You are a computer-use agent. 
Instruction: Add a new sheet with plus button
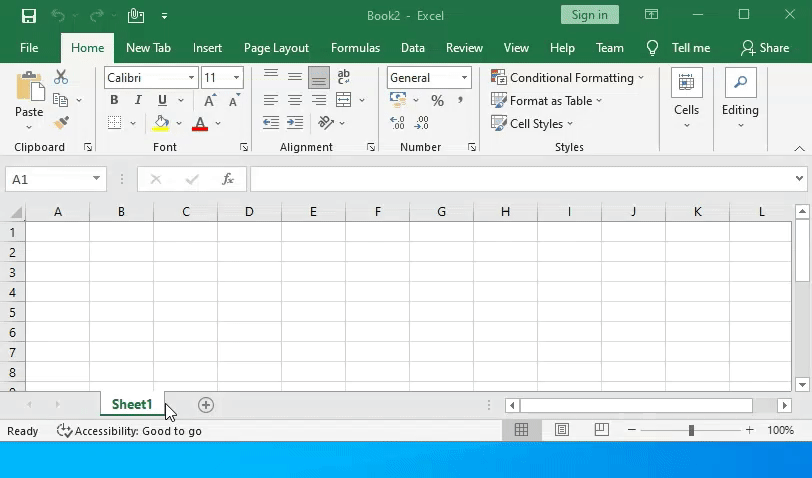point(206,405)
